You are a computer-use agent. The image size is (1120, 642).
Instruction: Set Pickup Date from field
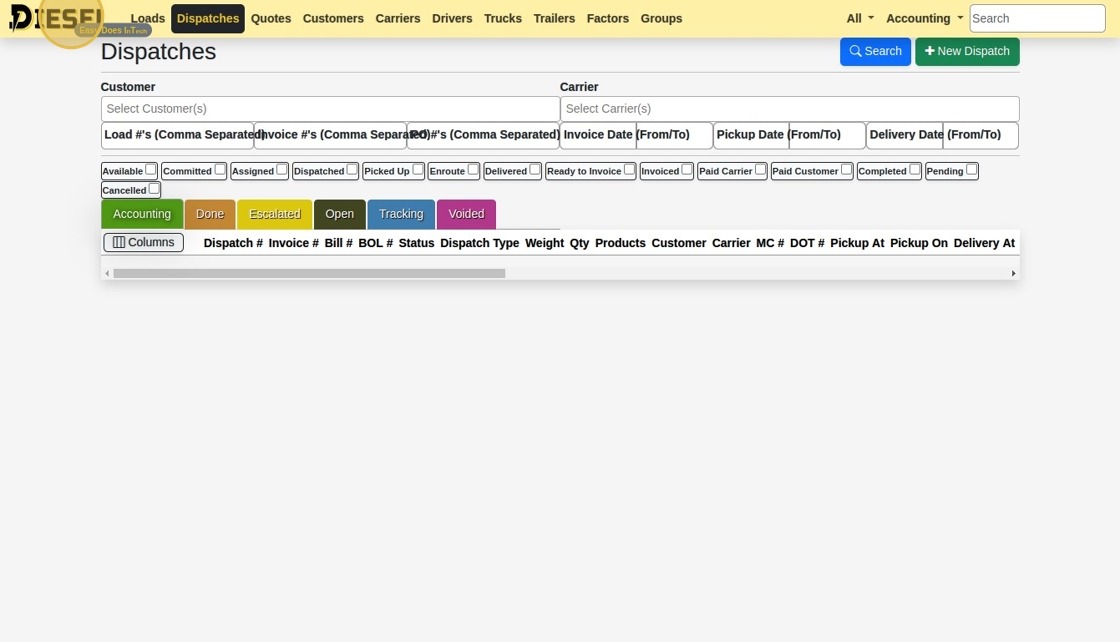click(x=751, y=135)
